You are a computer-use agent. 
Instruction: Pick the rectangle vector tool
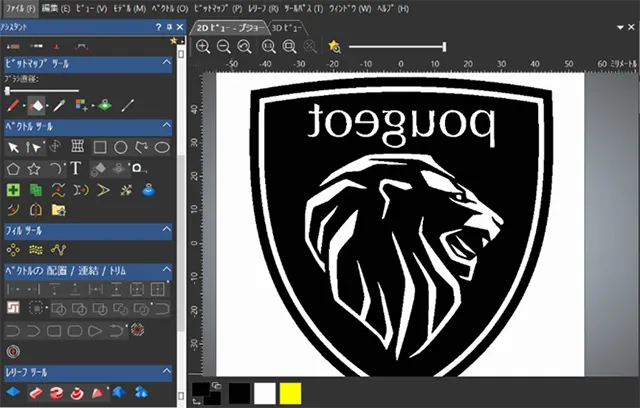100,147
